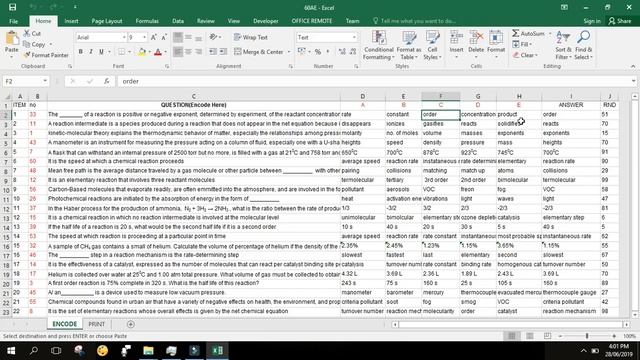
Task: Click the Share button
Action: coord(620,21)
